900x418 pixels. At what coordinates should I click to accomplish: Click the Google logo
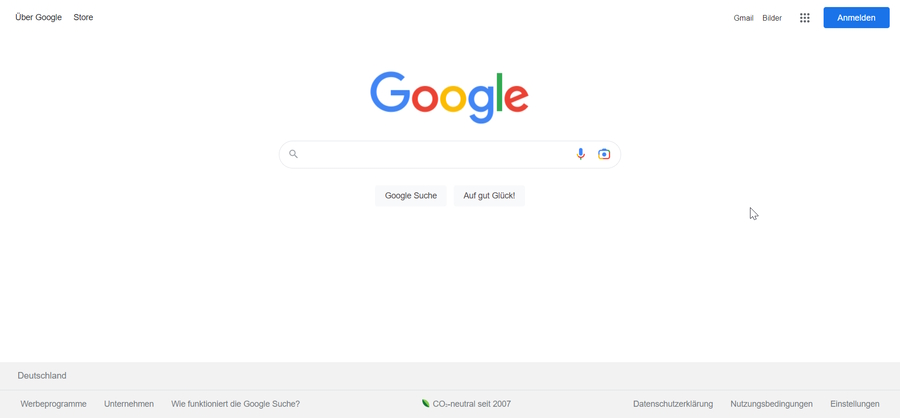pyautogui.click(x=449, y=97)
